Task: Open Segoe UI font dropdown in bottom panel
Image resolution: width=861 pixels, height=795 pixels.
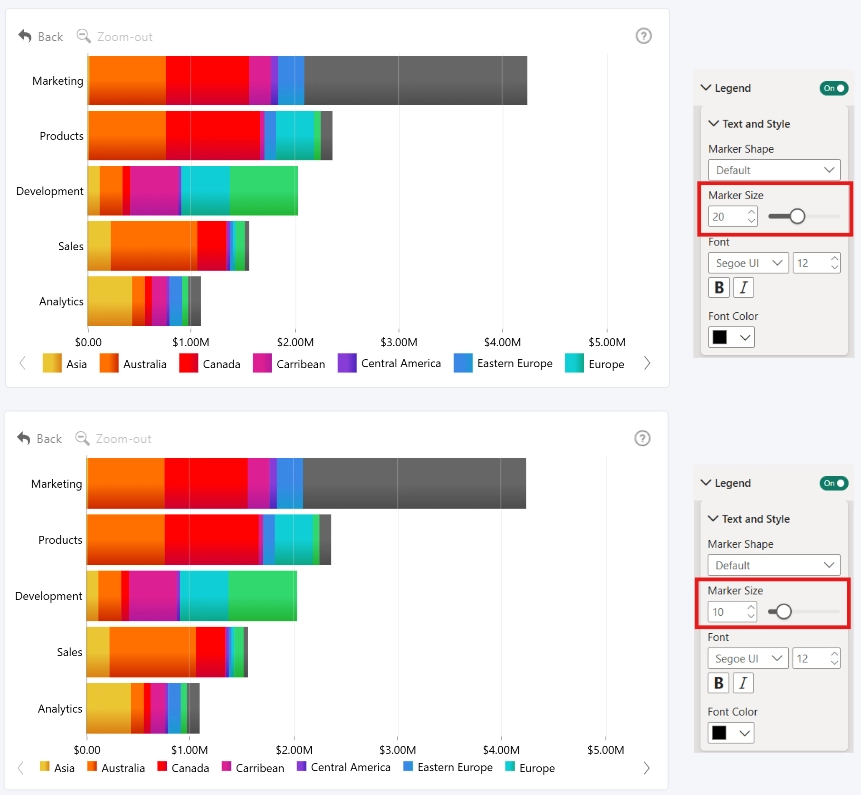Action: [748, 658]
